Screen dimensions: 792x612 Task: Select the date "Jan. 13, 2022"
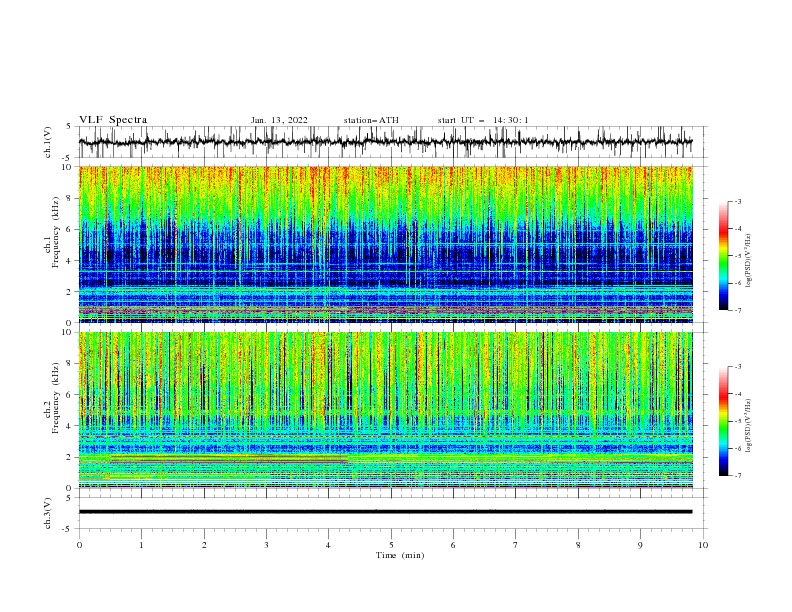click(279, 120)
